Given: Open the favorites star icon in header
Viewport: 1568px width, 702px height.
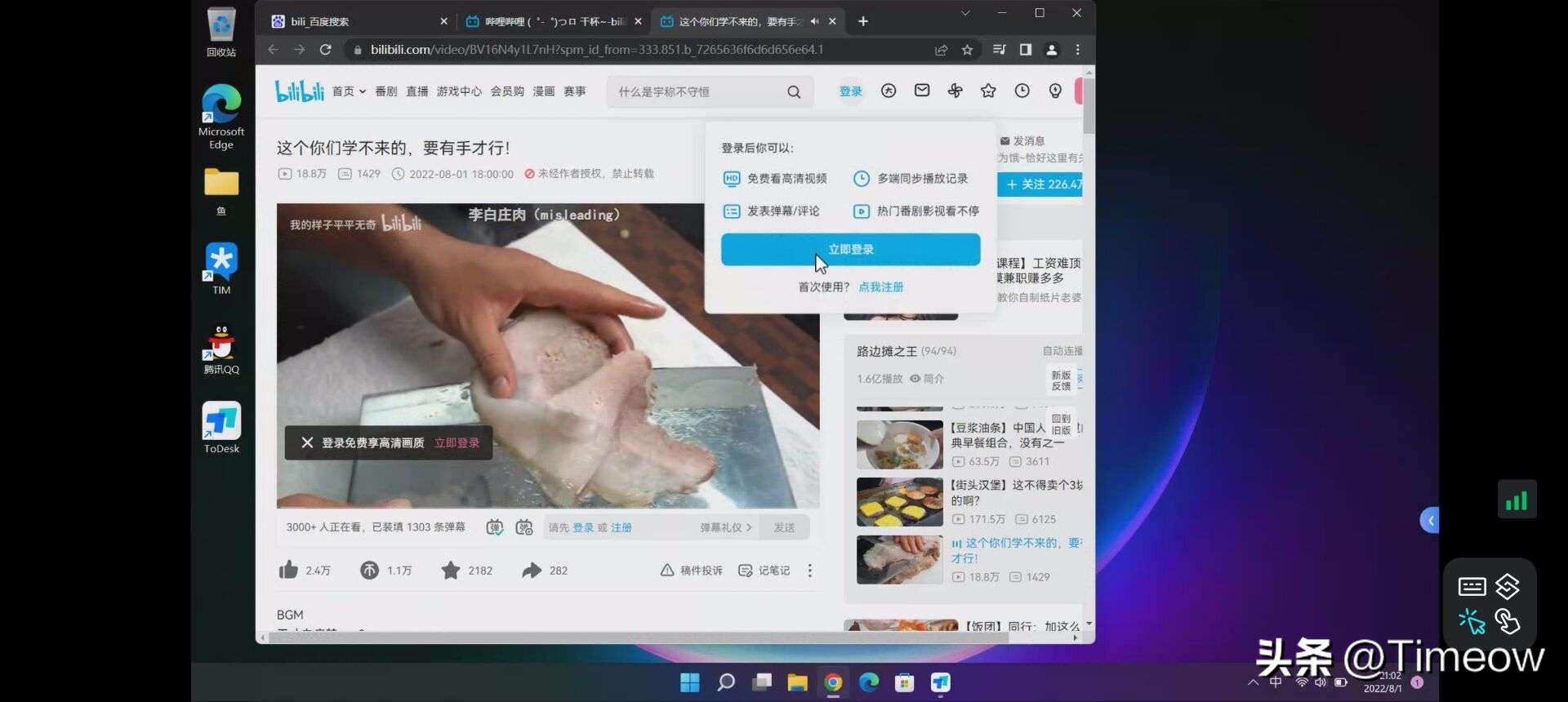Looking at the screenshot, I should [988, 91].
